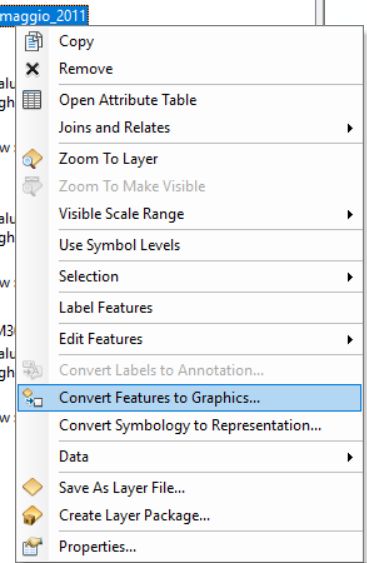
Task: Click the Create Layer Package box icon
Action: (32, 515)
